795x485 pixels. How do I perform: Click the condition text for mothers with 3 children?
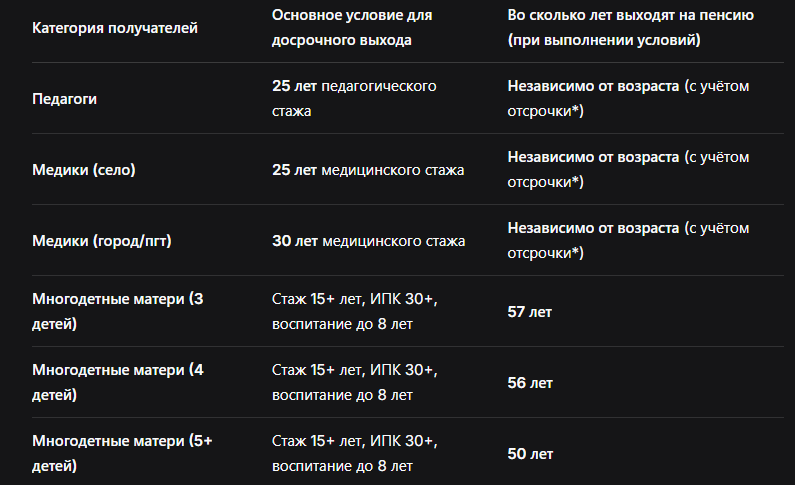[x=354, y=311]
